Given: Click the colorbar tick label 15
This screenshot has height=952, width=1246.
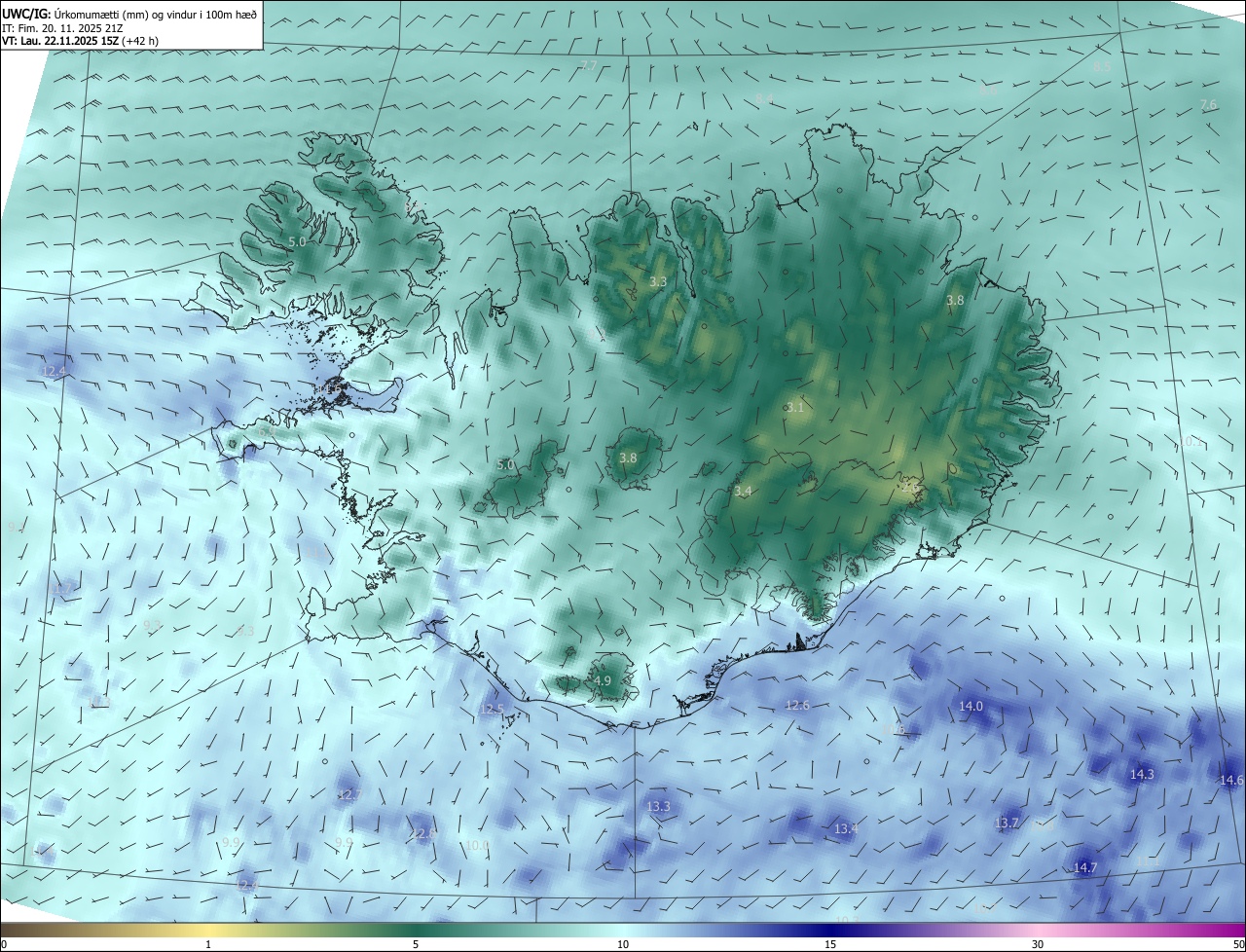Looking at the screenshot, I should 830,944.
